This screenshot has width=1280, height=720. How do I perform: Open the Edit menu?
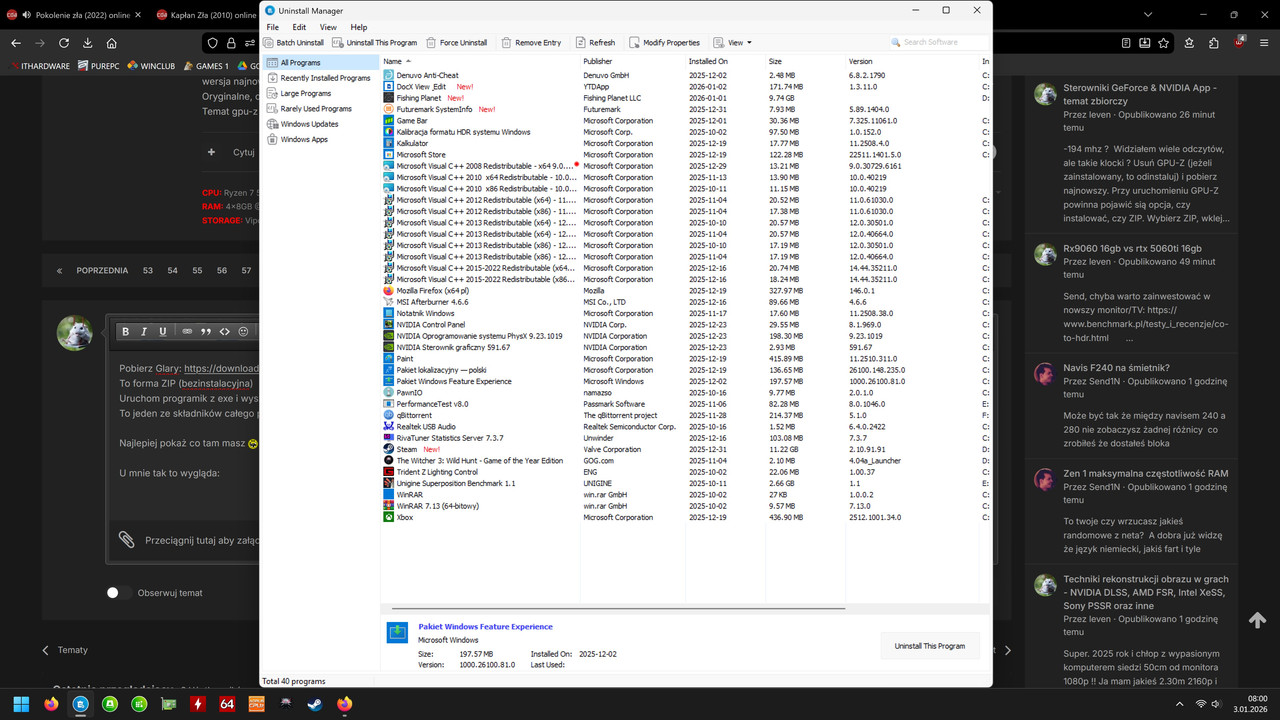click(x=299, y=27)
